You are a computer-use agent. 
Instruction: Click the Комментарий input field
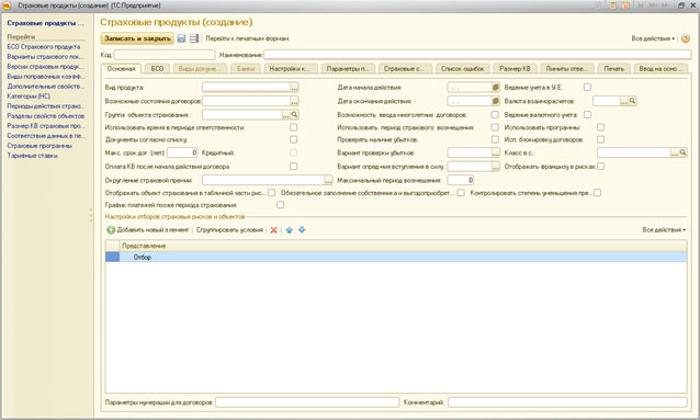pyautogui.click(x=567, y=403)
